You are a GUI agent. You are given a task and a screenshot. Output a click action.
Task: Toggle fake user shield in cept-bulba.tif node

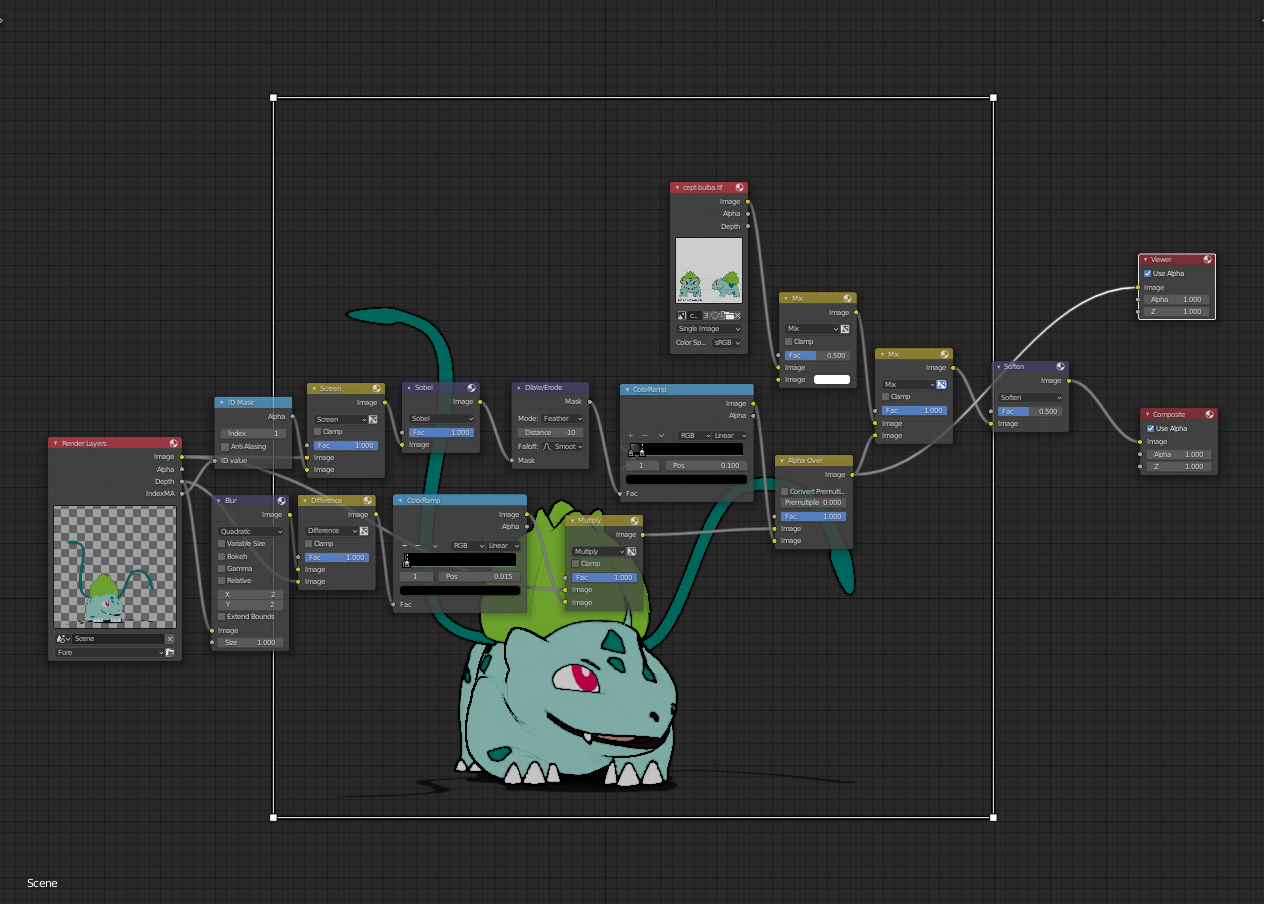click(716, 316)
